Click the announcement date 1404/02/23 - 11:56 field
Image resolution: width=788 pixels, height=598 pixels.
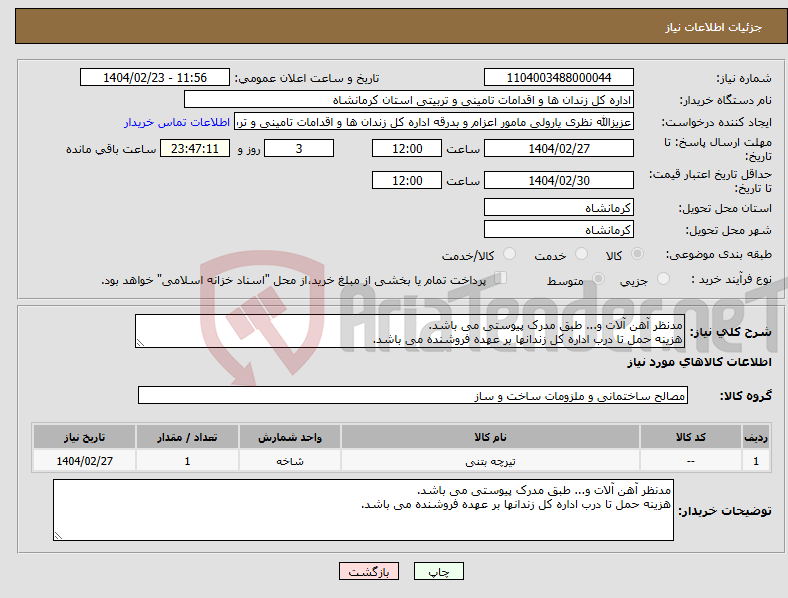155,77
